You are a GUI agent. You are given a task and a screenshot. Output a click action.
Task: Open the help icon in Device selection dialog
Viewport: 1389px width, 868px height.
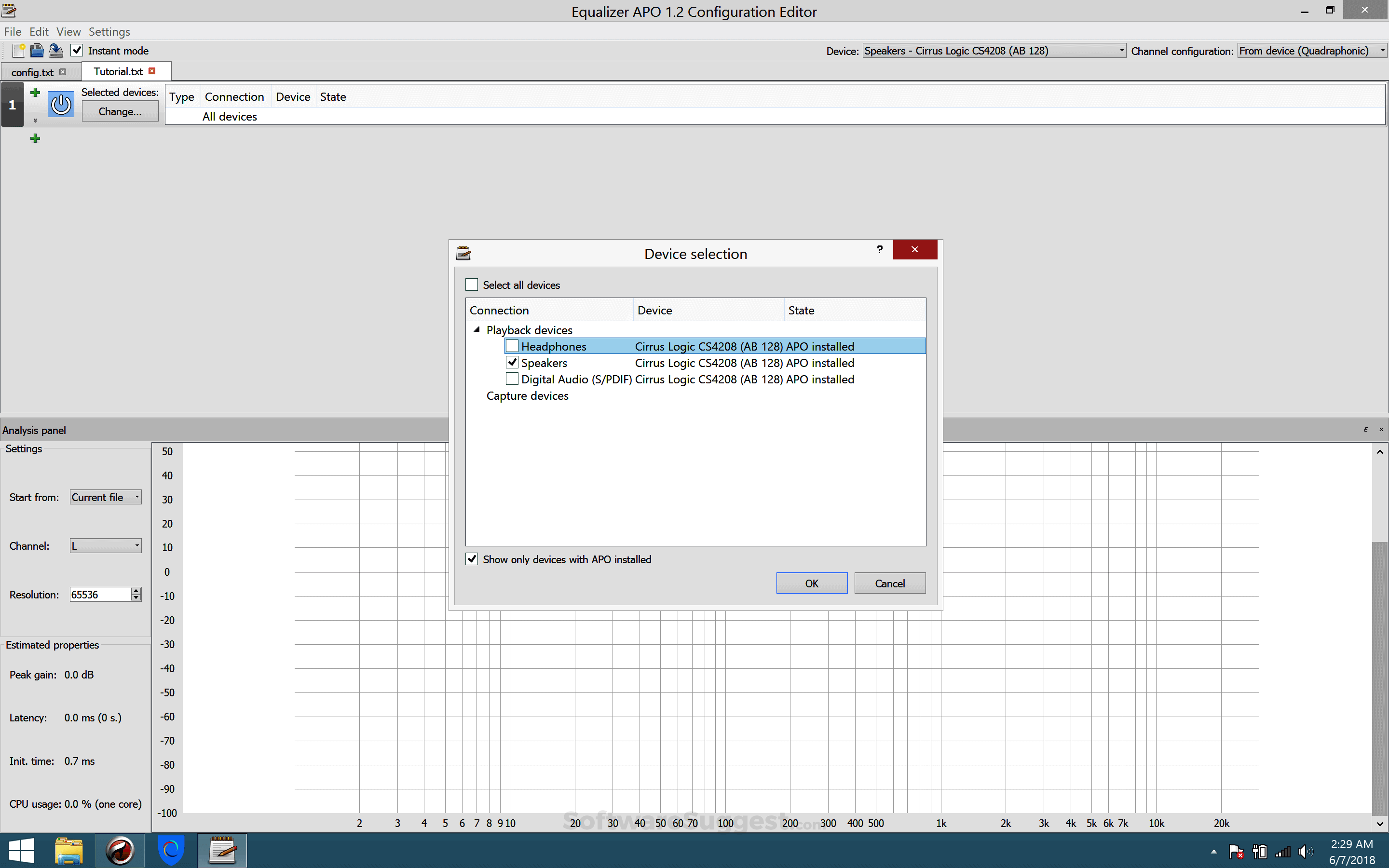[879, 250]
